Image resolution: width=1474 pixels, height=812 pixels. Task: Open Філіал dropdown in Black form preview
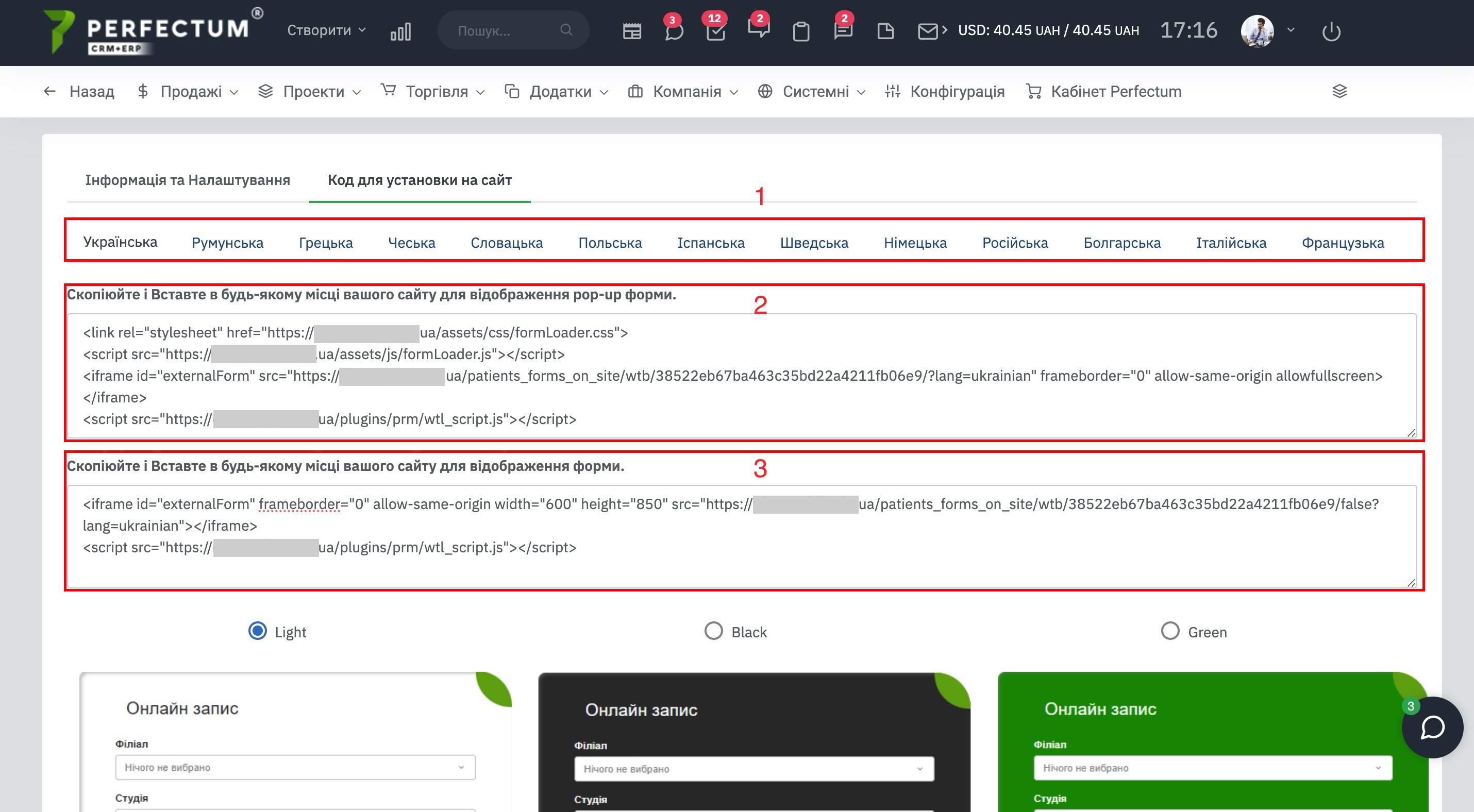(754, 769)
